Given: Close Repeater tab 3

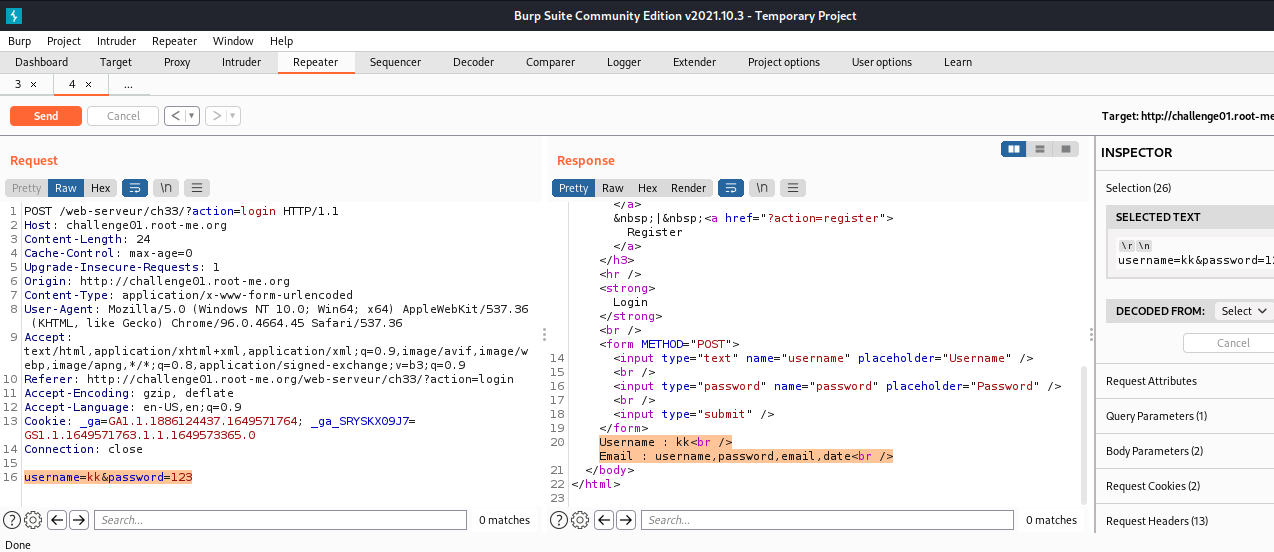Looking at the screenshot, I should coord(33,85).
